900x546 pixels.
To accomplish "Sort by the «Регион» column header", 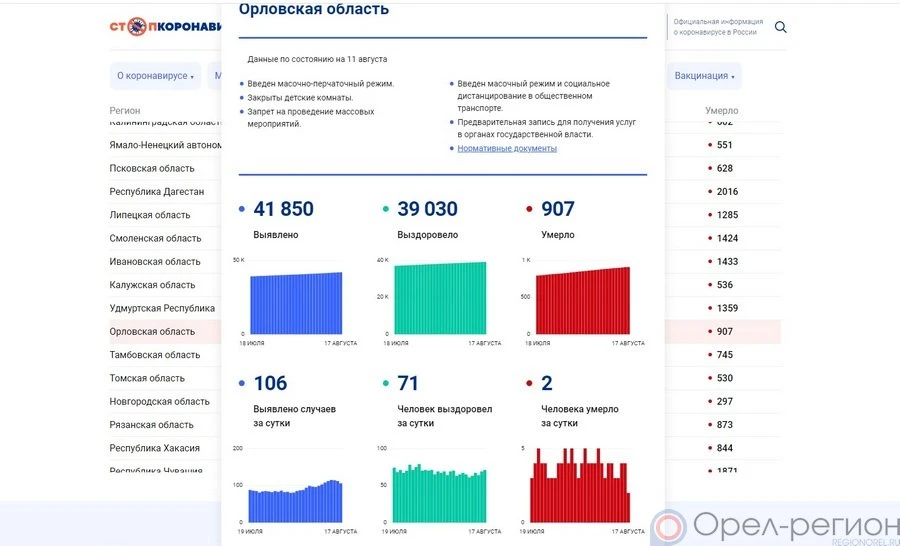I will [125, 111].
